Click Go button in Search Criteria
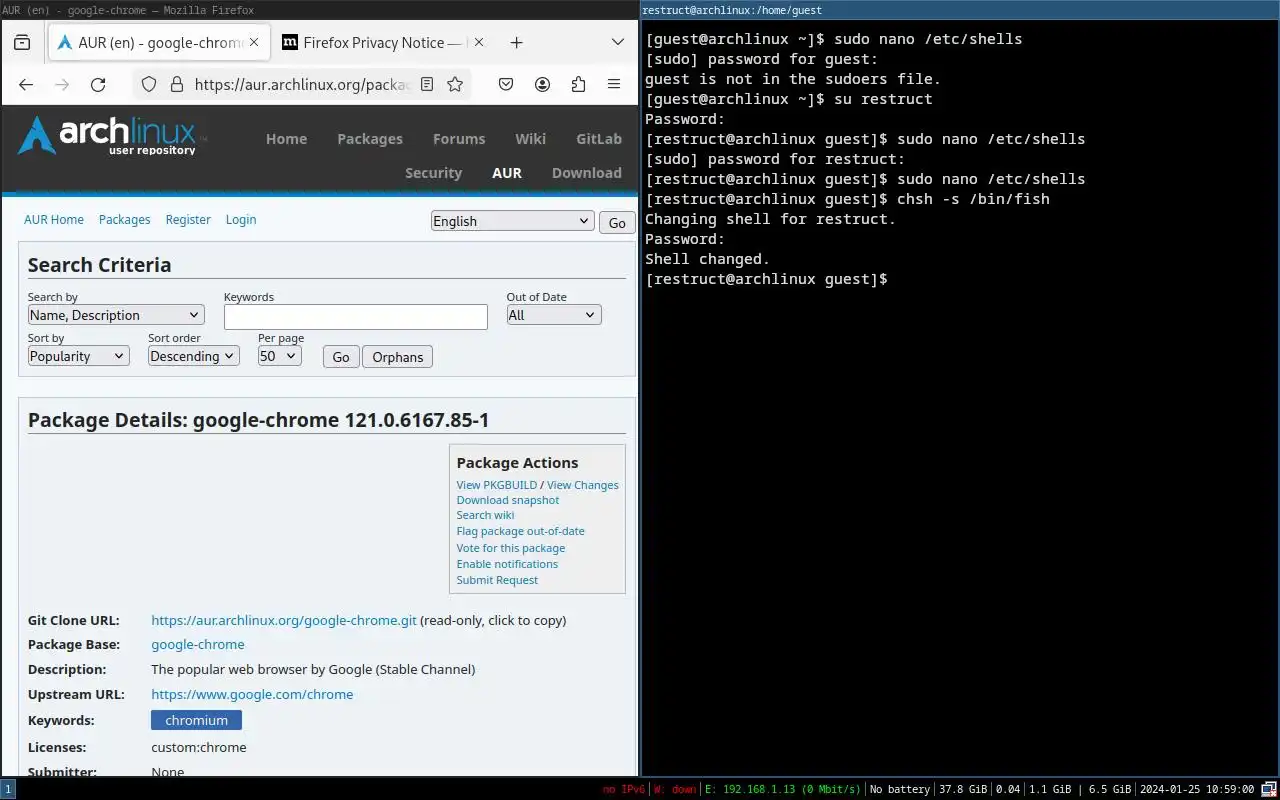Image resolution: width=1280 pixels, height=800 pixels. [x=341, y=357]
